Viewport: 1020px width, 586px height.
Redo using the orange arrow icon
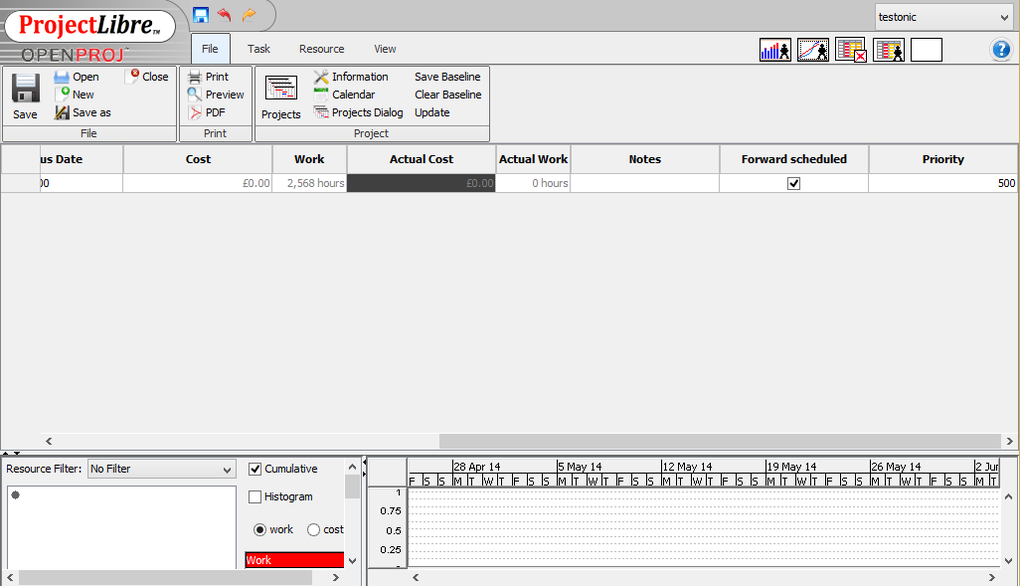[248, 15]
